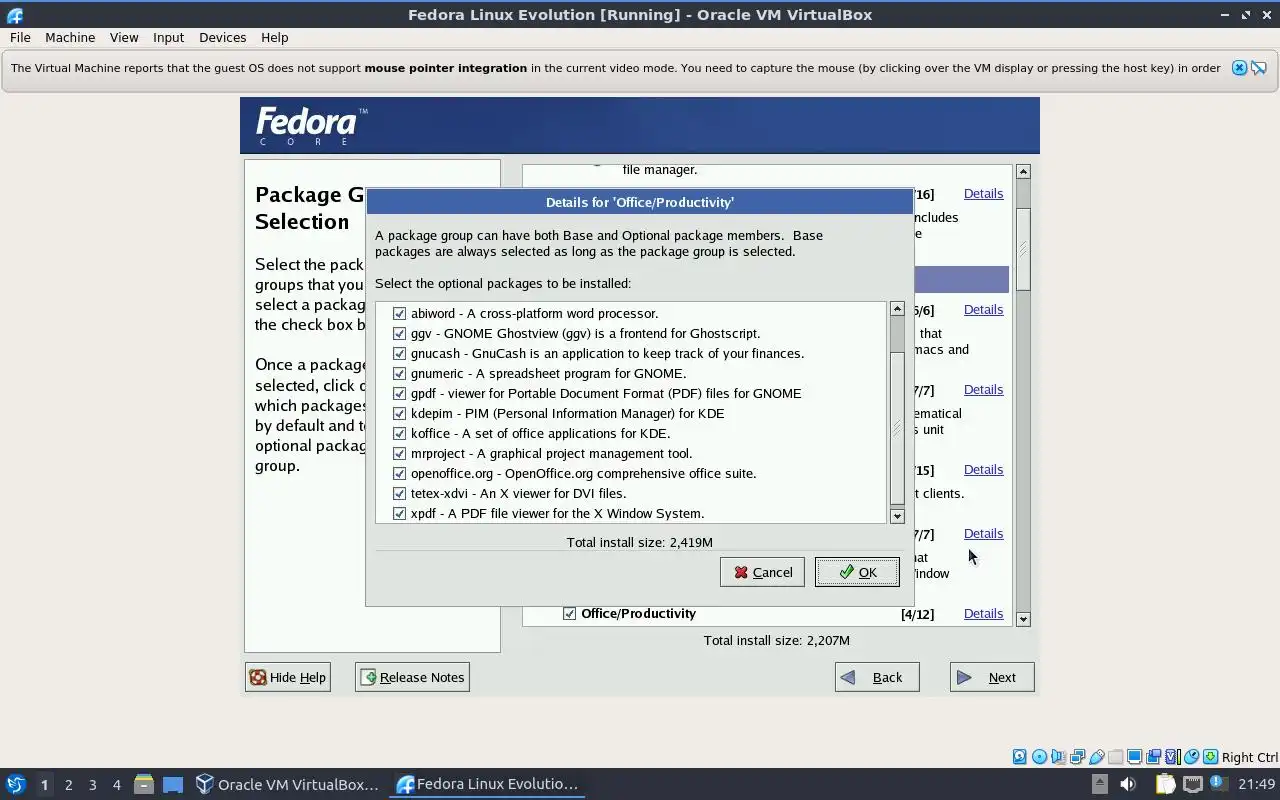Open the Machine menu
The width and height of the screenshot is (1280, 800).
tap(70, 37)
